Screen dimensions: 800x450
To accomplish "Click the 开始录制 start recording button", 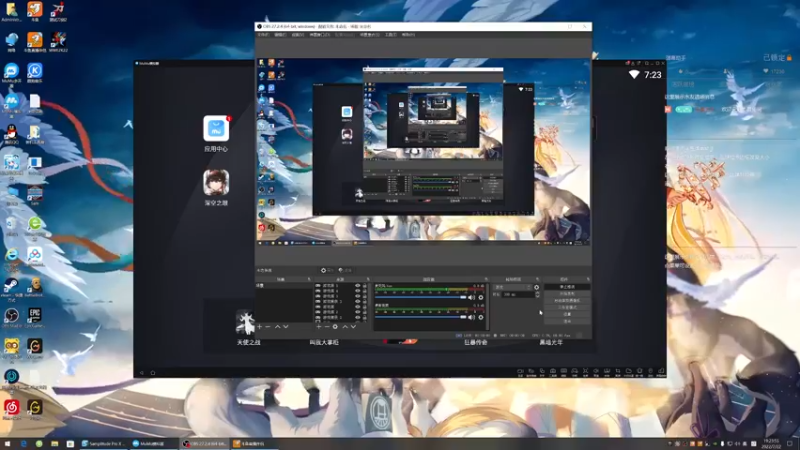I will coord(567,294).
